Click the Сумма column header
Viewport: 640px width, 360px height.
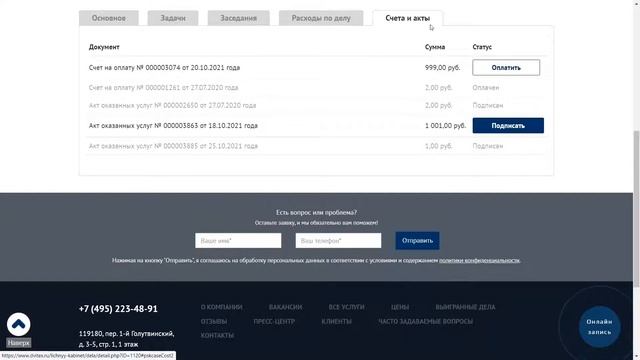(x=435, y=47)
